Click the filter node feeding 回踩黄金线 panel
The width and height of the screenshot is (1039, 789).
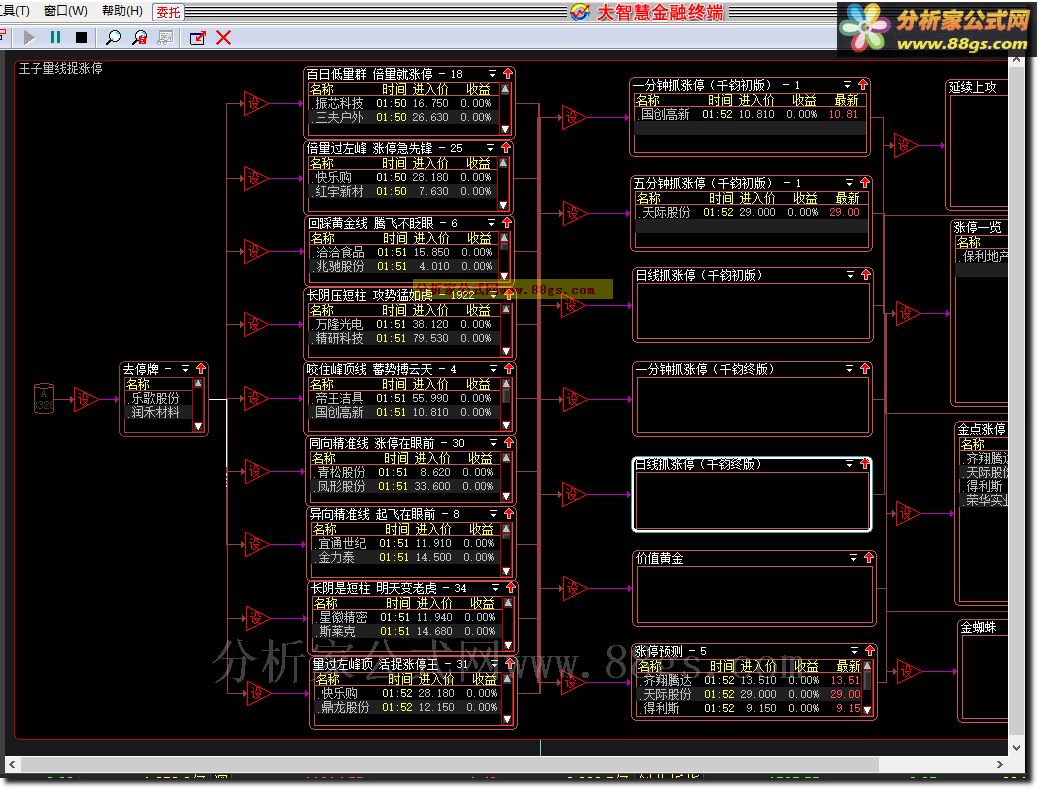pos(256,252)
